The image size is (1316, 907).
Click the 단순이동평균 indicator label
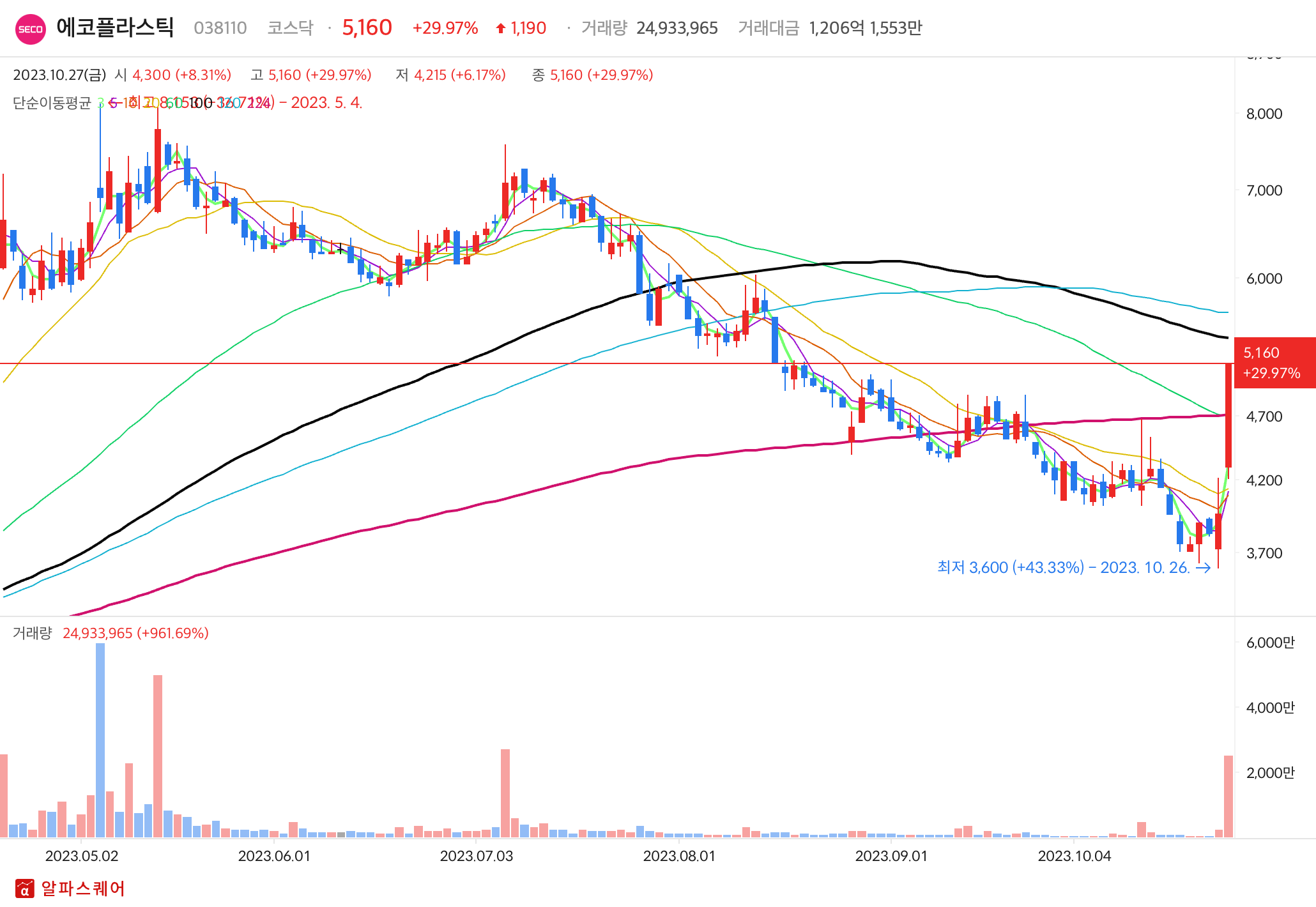point(52,103)
